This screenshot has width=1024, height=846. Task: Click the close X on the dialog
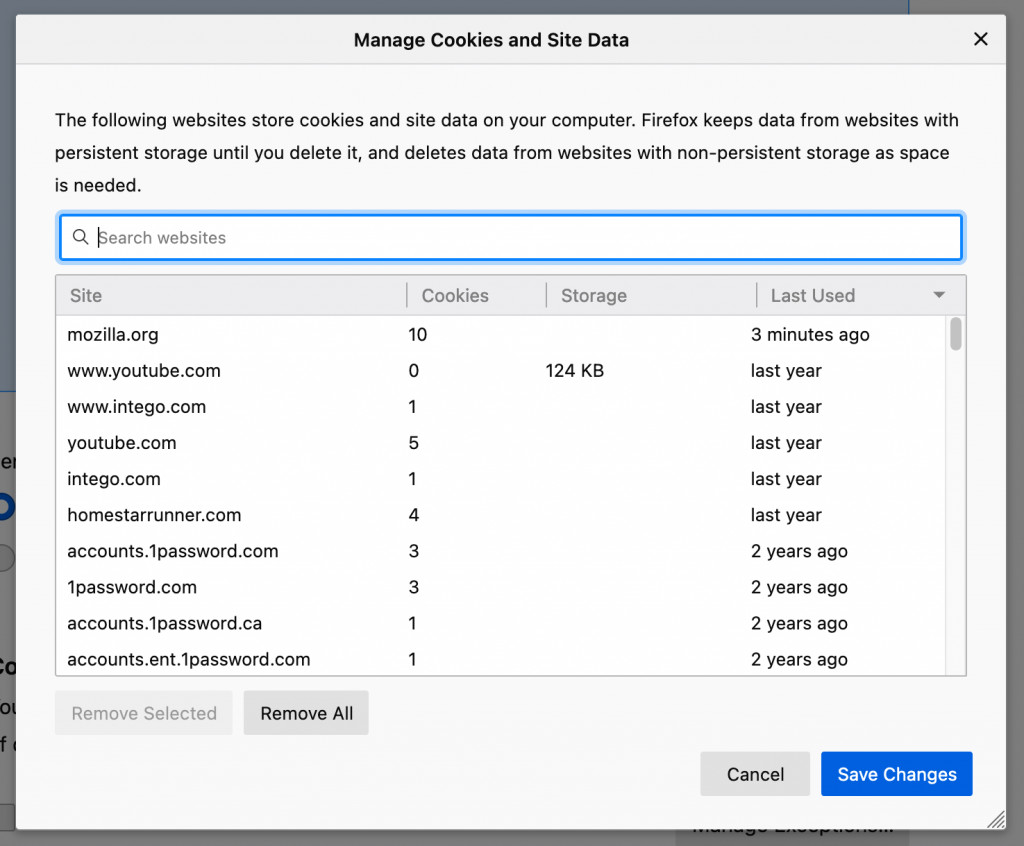point(981,39)
